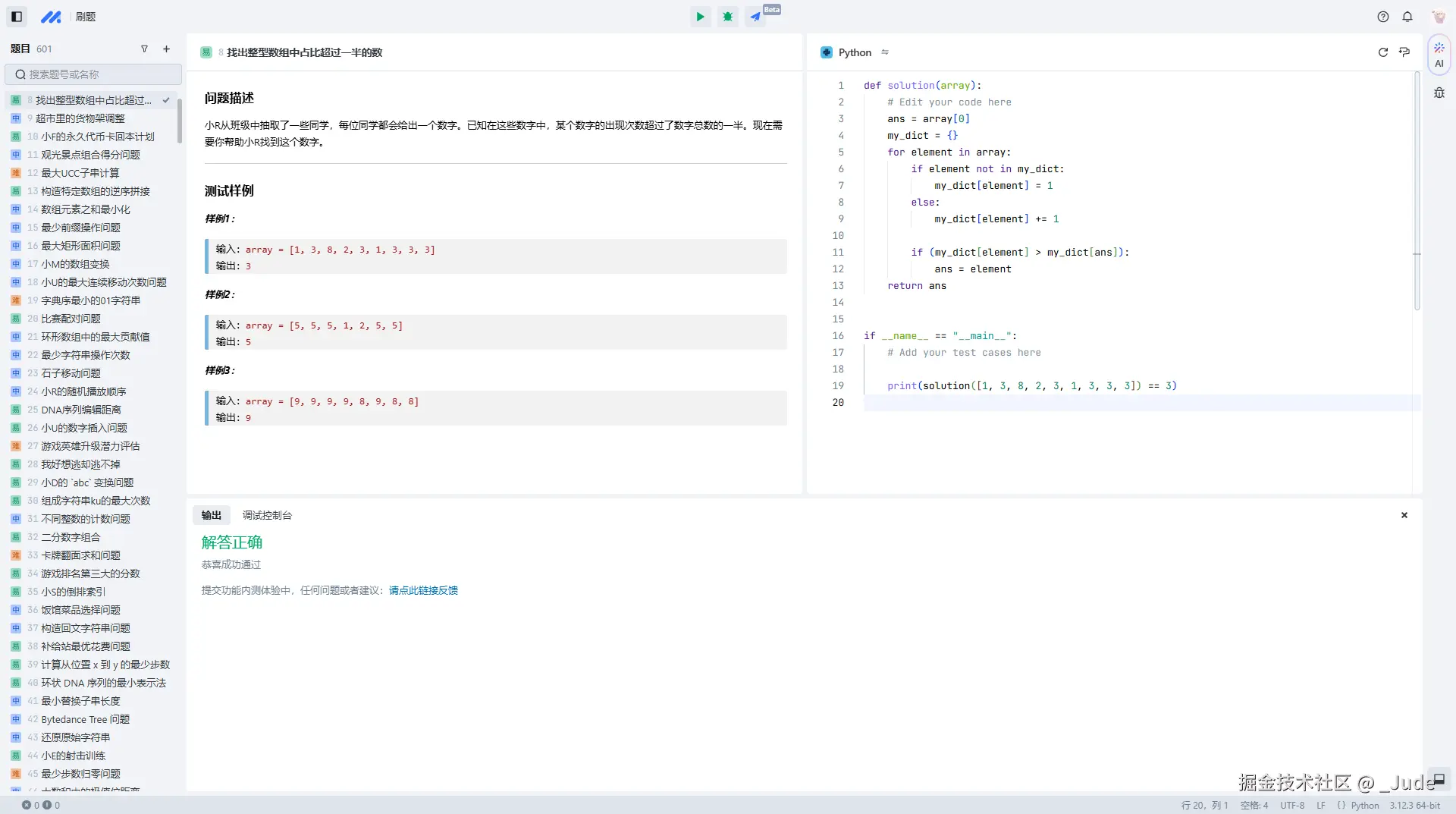This screenshot has height=814, width=1456.
Task: Open the user avatar menu
Action: coord(1439,17)
